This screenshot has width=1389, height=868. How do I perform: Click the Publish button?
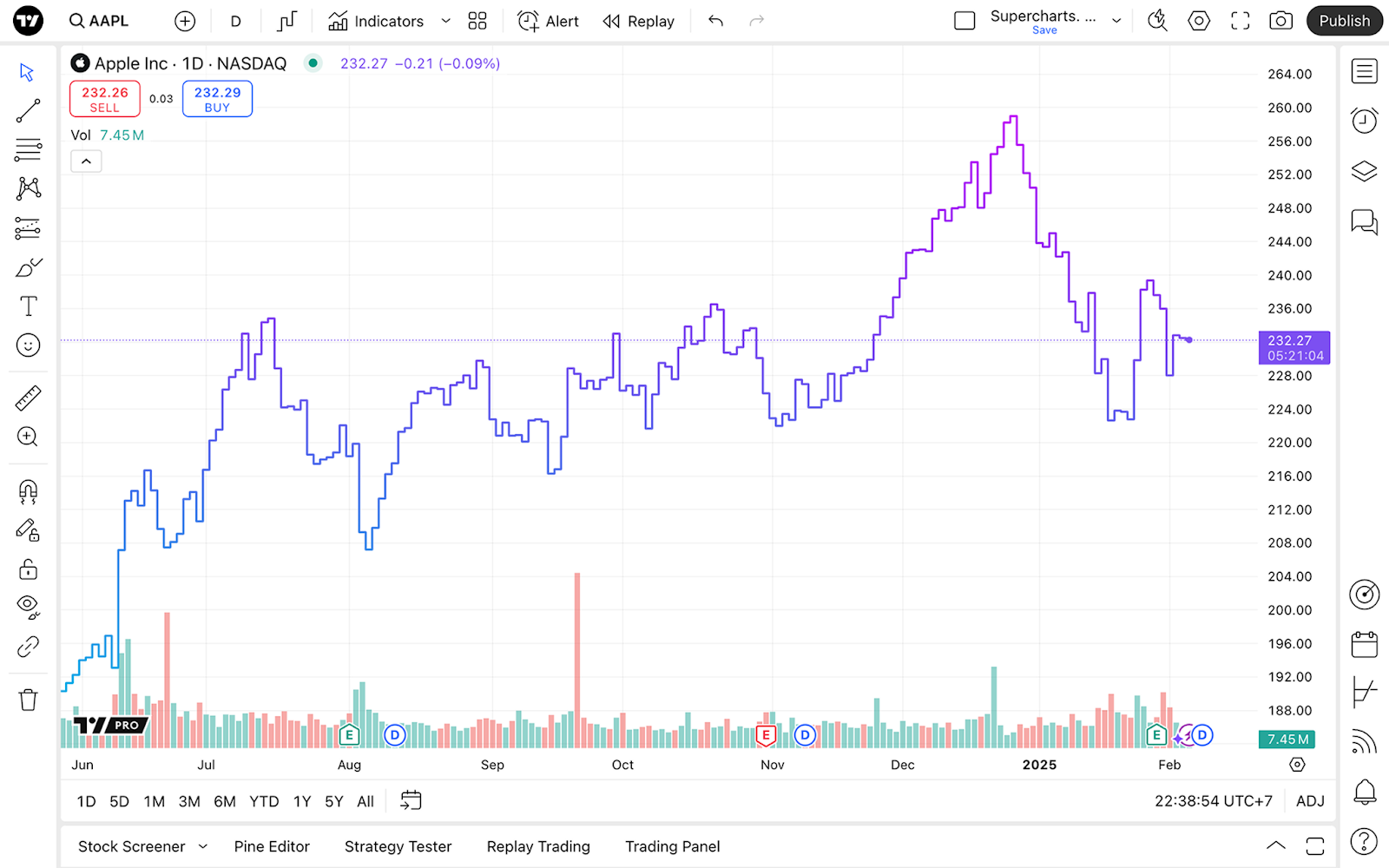[1344, 21]
